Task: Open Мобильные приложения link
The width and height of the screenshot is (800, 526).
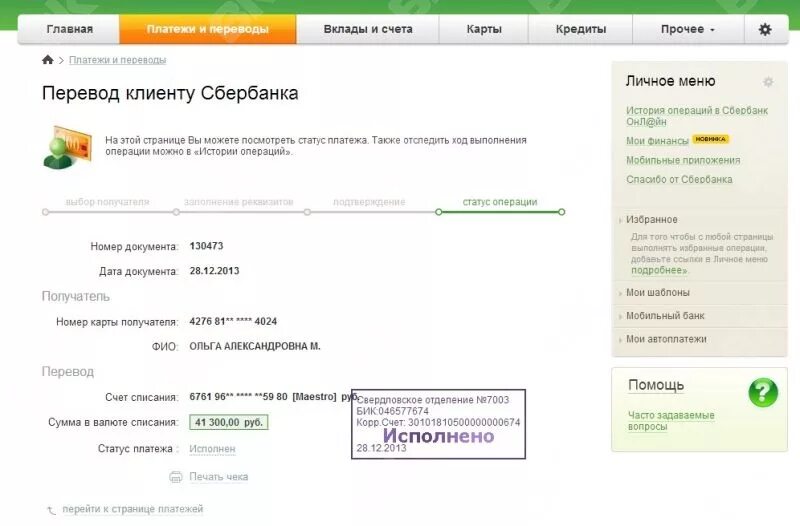Action: coord(683,160)
